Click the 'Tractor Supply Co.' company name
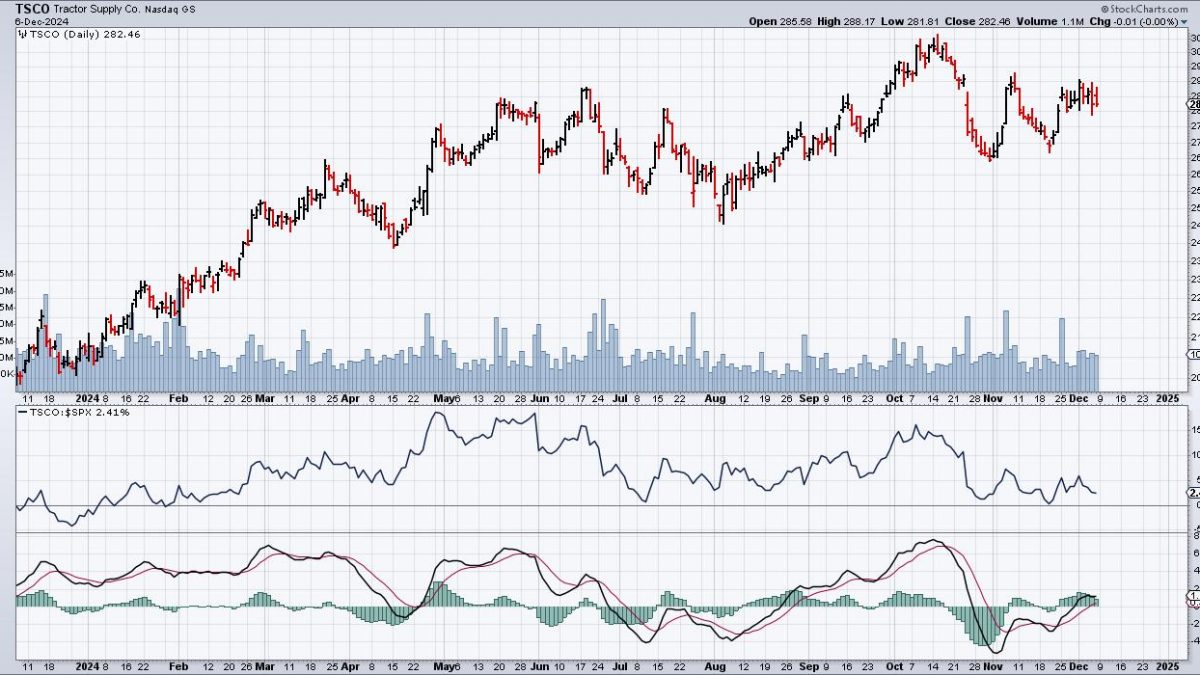The image size is (1200, 675). (x=97, y=8)
